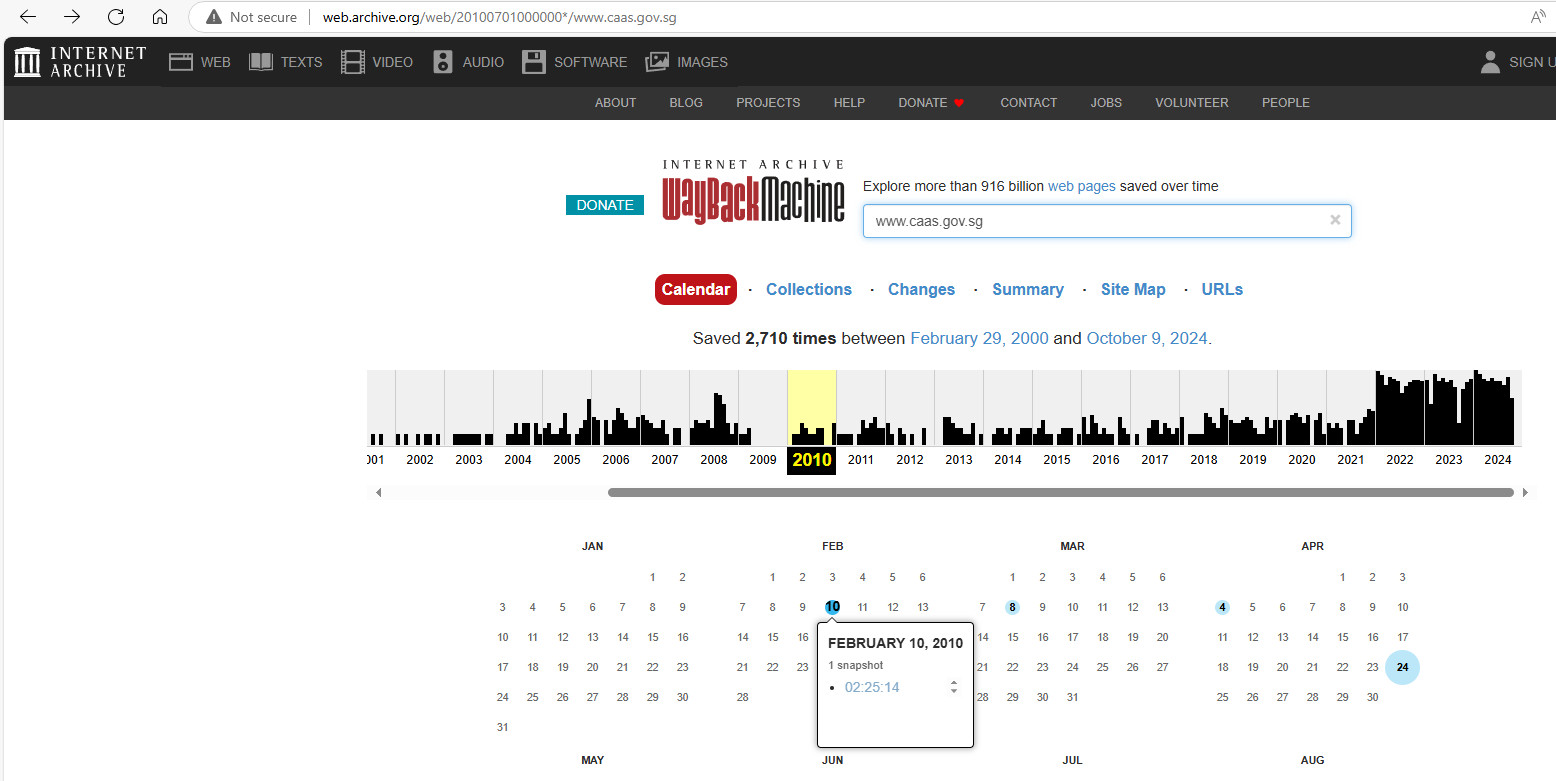The width and height of the screenshot is (1556, 781).
Task: Click April 24 snapshot day
Action: 1402,667
